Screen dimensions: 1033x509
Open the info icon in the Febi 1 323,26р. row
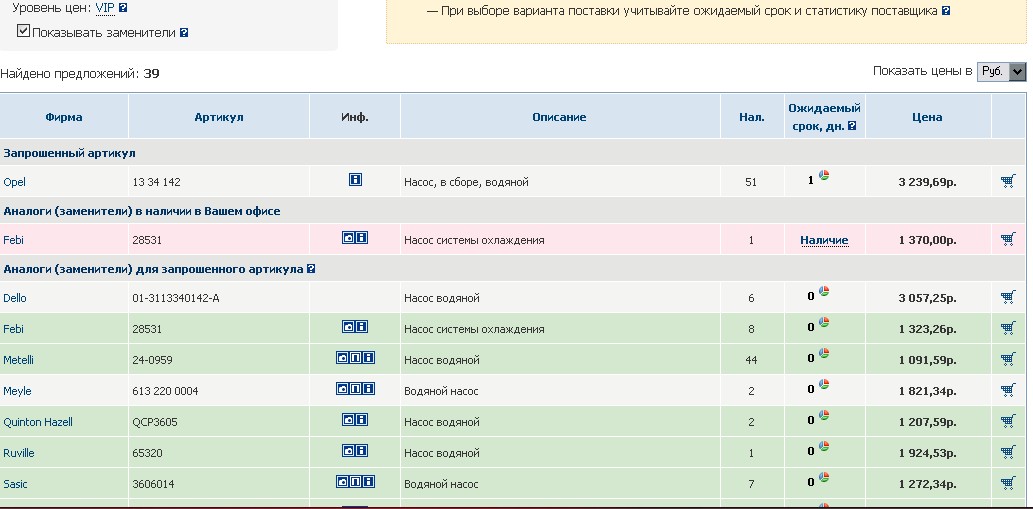(x=362, y=327)
